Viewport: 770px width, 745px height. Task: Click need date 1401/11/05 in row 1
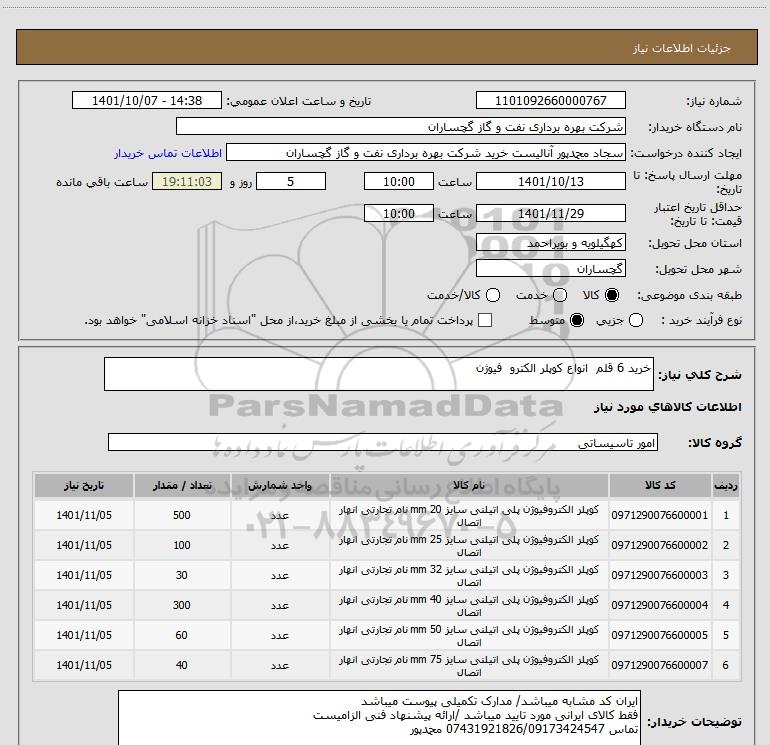click(x=84, y=515)
